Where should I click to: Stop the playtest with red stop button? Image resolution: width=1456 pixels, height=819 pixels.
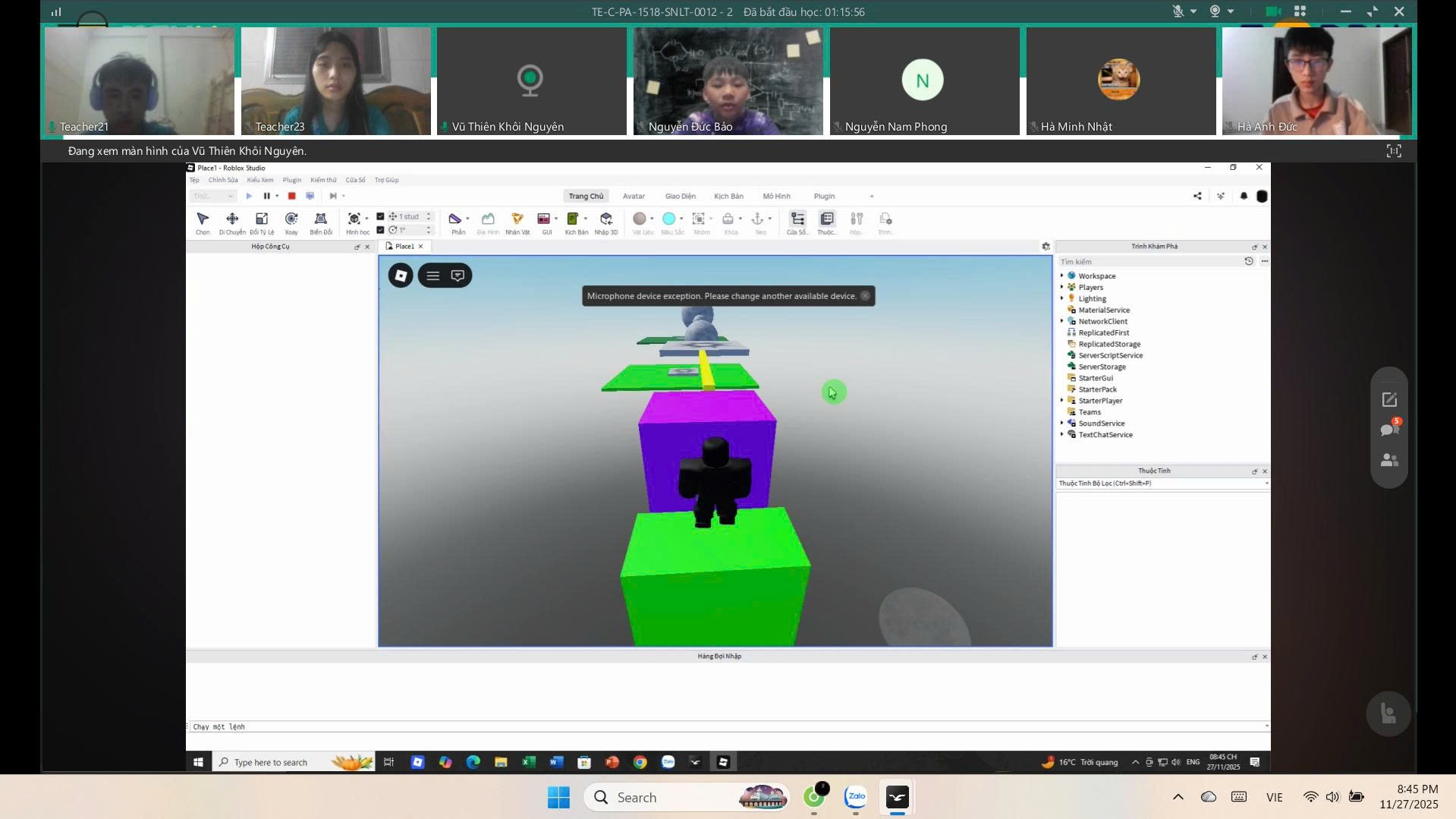coord(291,196)
